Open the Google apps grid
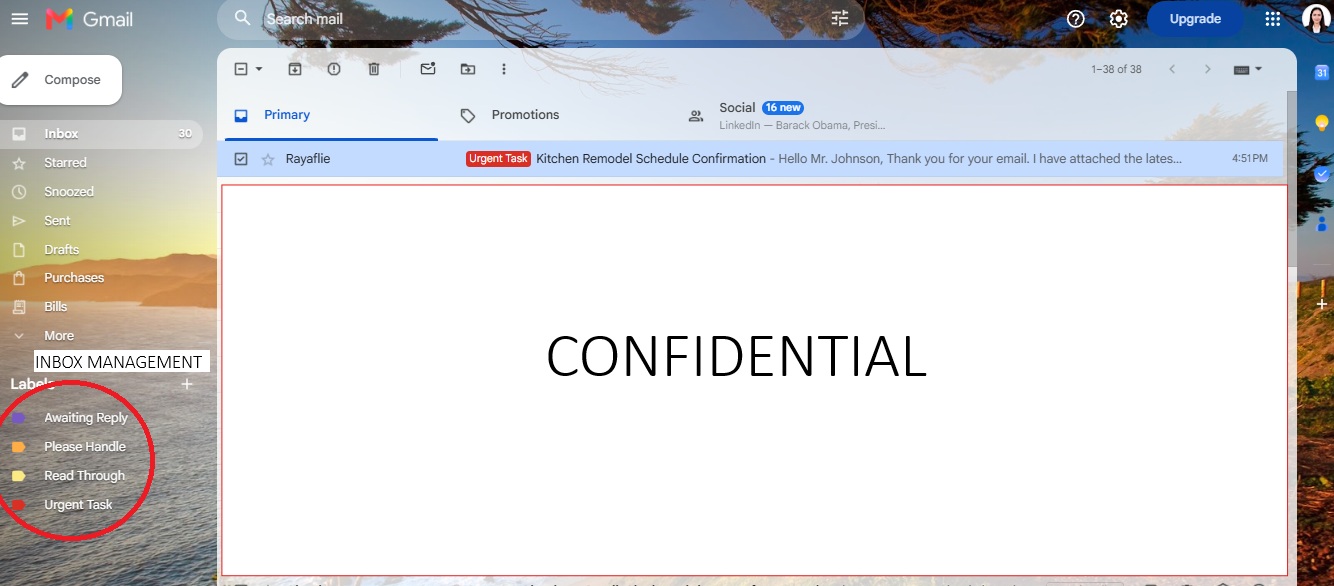The height and width of the screenshot is (586, 1334). 1273,19
